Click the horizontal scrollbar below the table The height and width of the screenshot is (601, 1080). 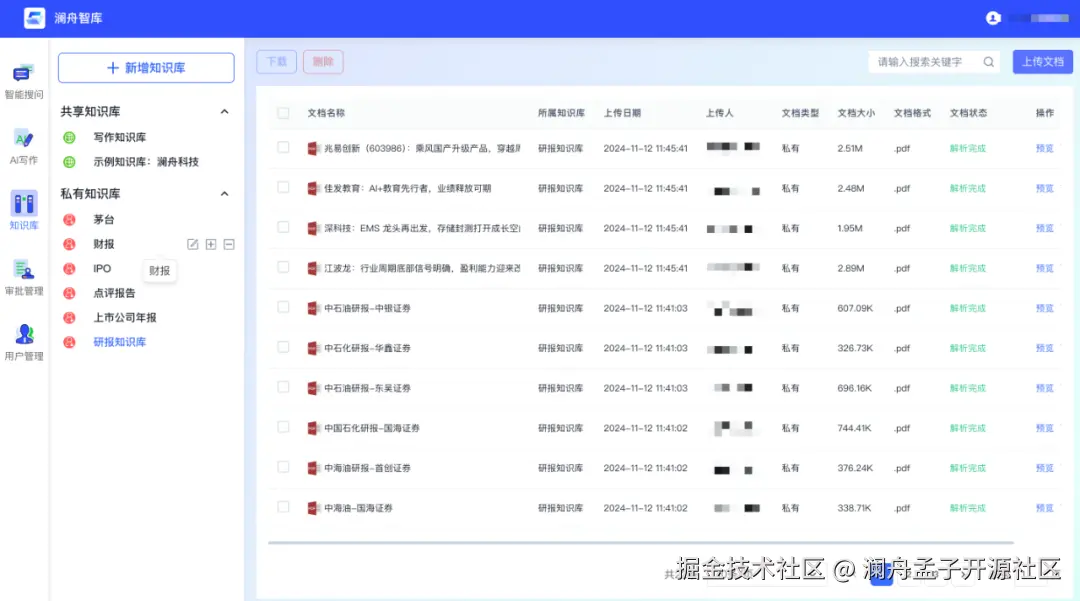pyautogui.click(x=641, y=542)
